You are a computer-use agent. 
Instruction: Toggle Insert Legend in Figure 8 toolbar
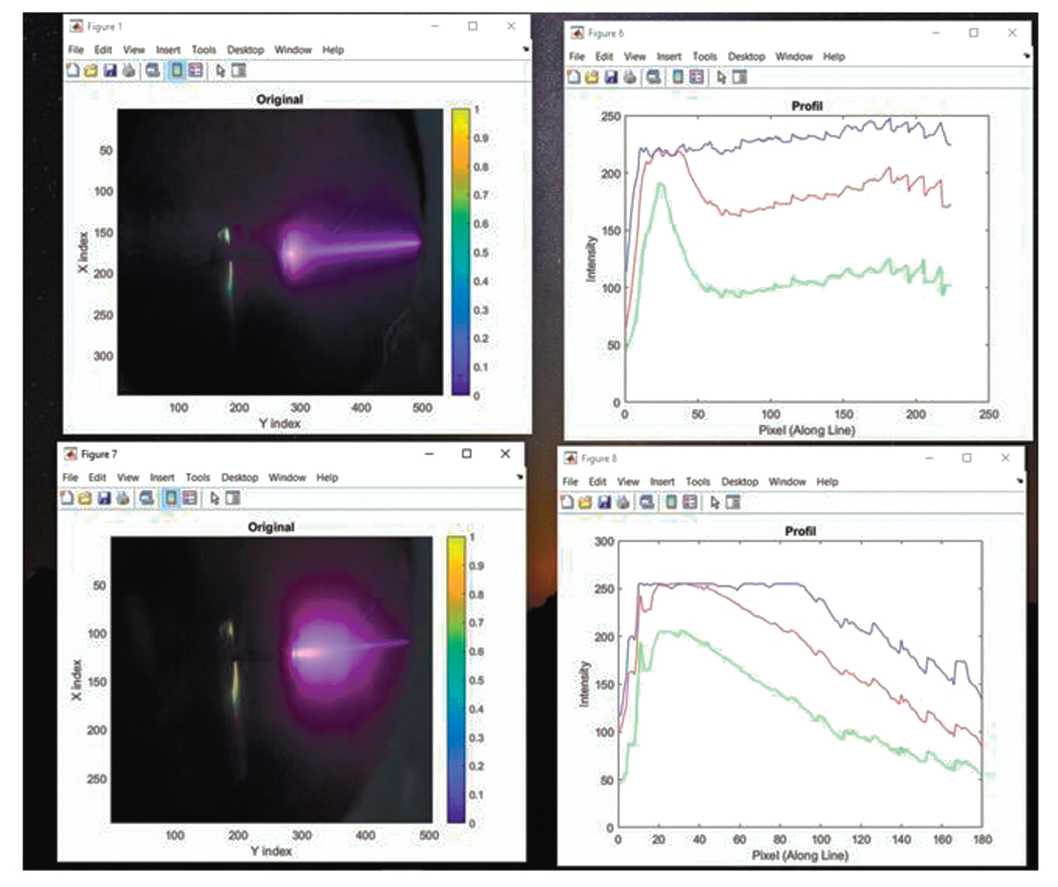click(x=690, y=502)
